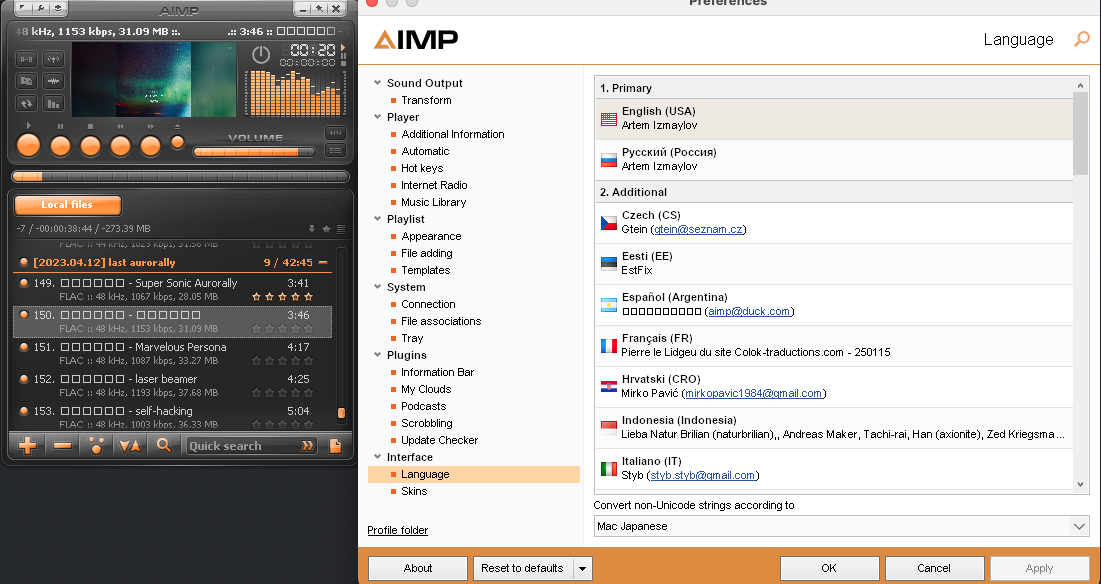
Task: Rate track 151 Marvelous Persona five stars
Action: click(x=308, y=361)
